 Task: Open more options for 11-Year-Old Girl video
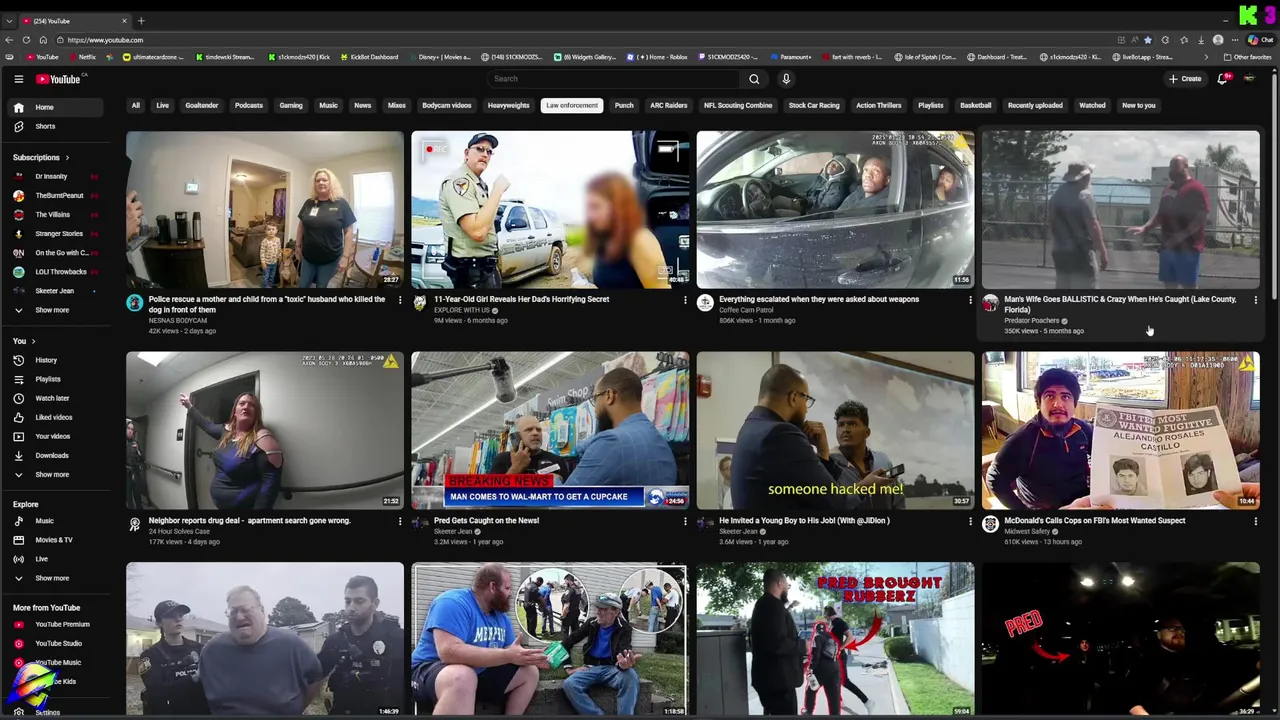tap(685, 299)
